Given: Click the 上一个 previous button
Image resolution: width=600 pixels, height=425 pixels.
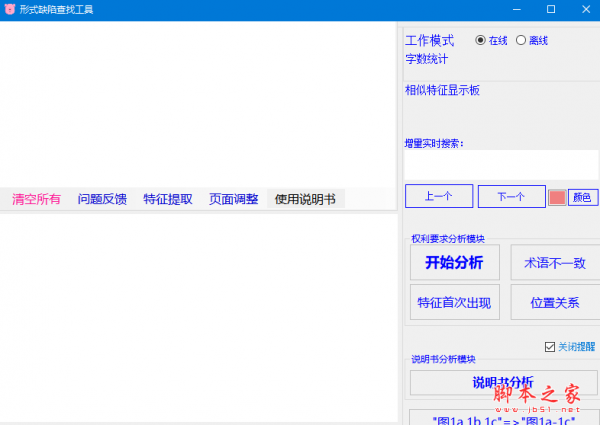Looking at the screenshot, I should (439, 196).
